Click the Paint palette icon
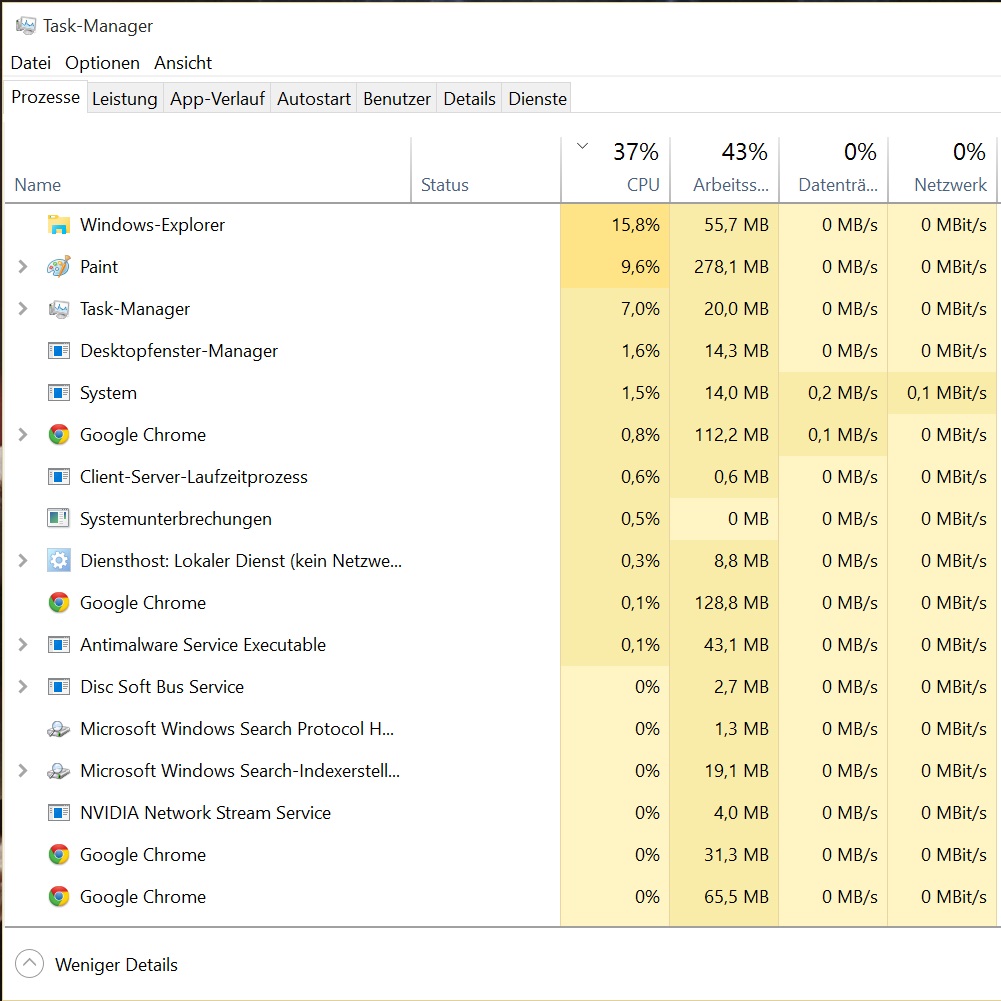1001x1001 pixels. pos(59,267)
